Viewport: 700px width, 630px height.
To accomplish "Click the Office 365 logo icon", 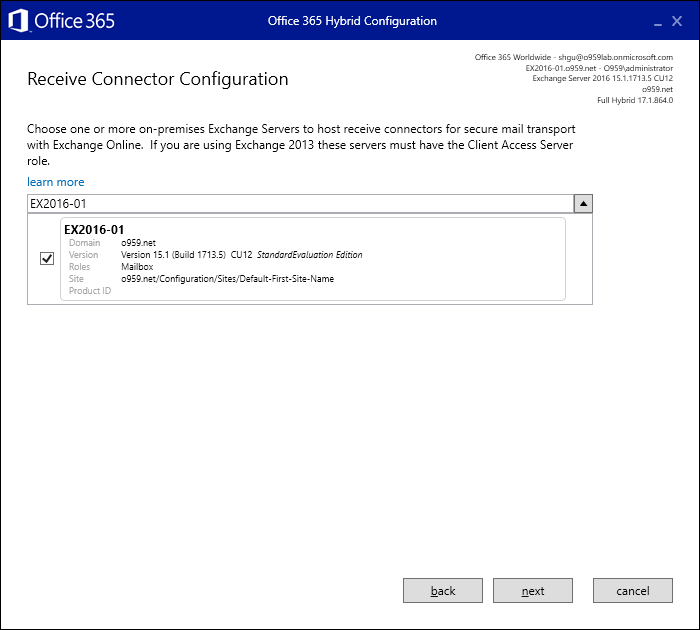I will [18, 21].
